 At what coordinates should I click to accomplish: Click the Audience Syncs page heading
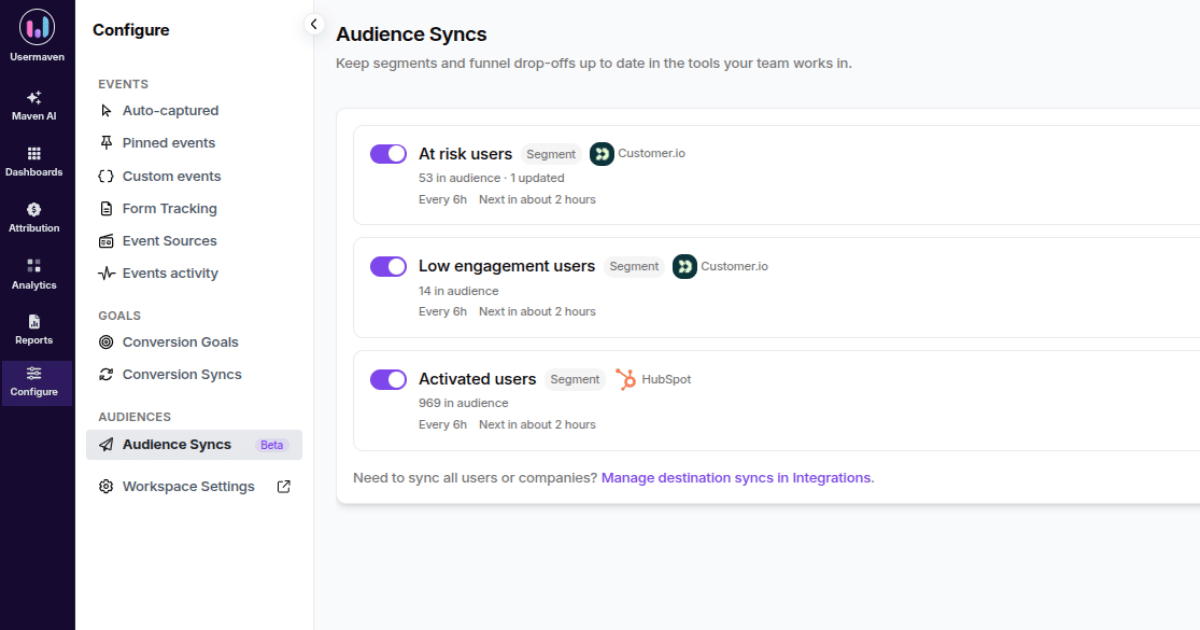click(411, 34)
